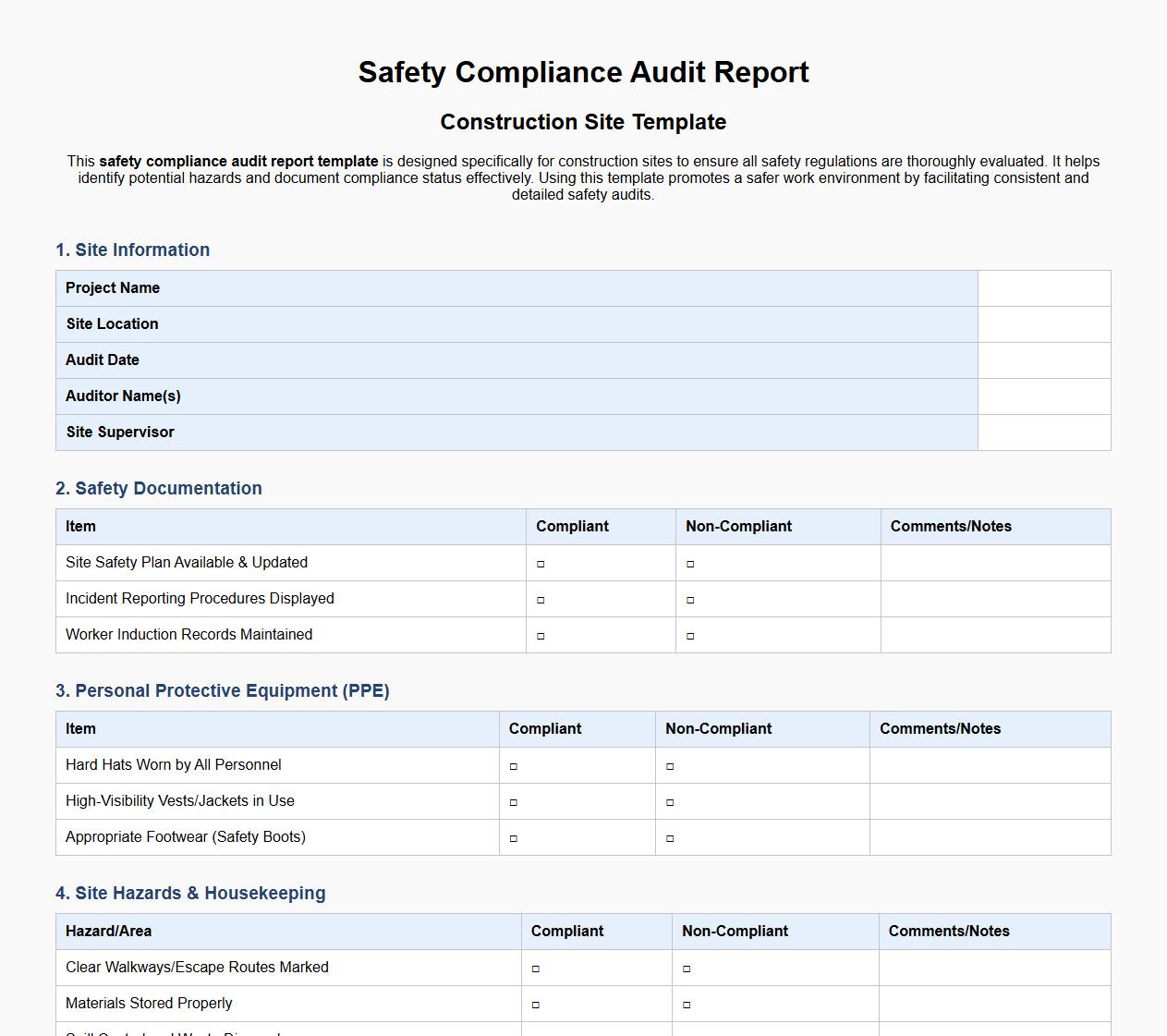Click Comments/Notes cell for Site Safety Plan
The width and height of the screenshot is (1167, 1036).
[996, 563]
